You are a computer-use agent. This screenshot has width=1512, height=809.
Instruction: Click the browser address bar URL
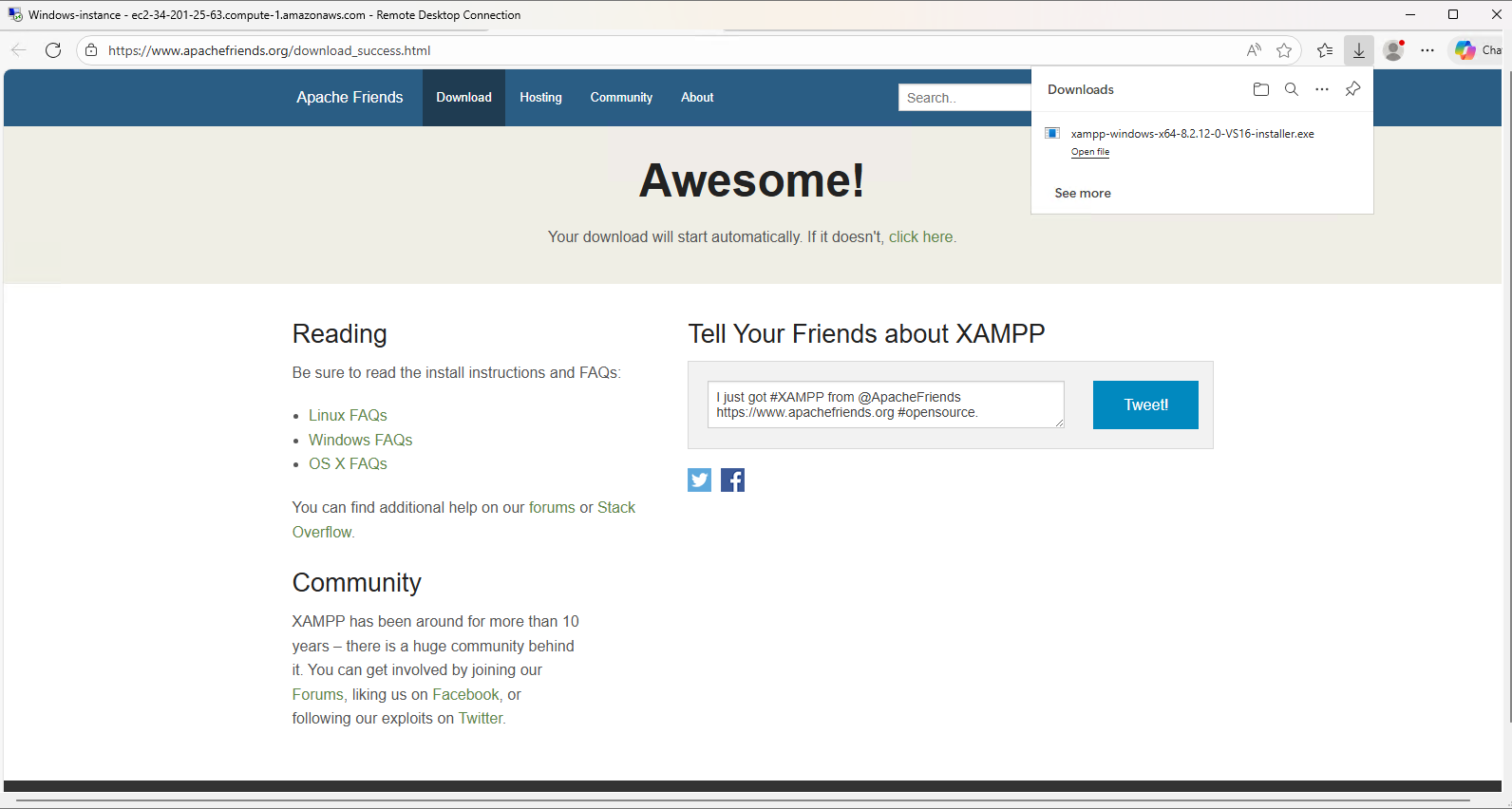pyautogui.click(x=270, y=50)
